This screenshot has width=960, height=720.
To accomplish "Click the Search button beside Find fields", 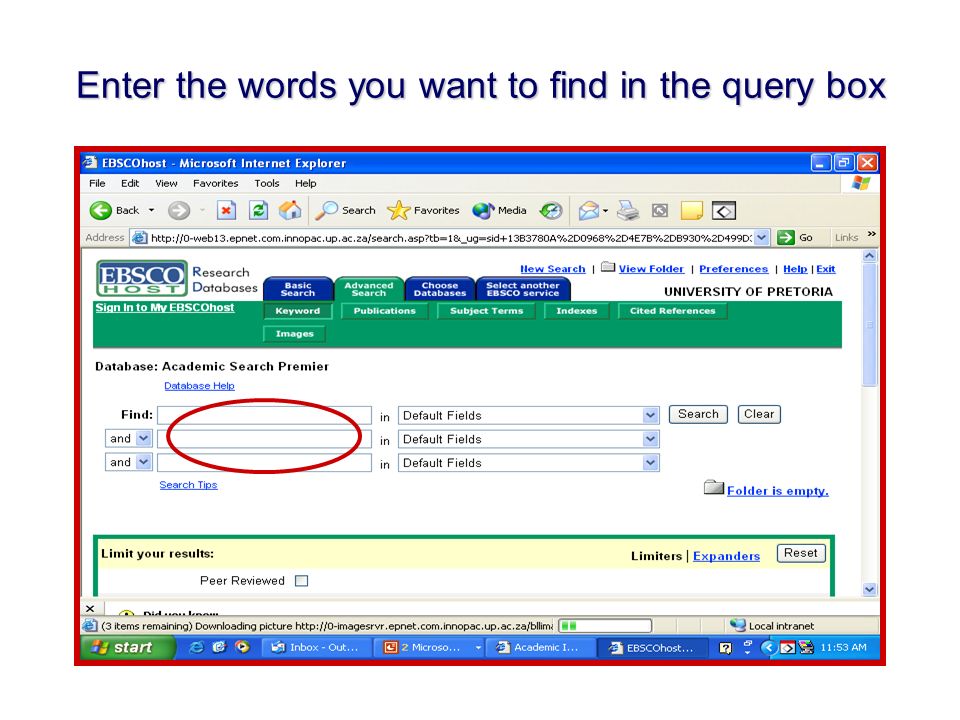I will pos(698,414).
